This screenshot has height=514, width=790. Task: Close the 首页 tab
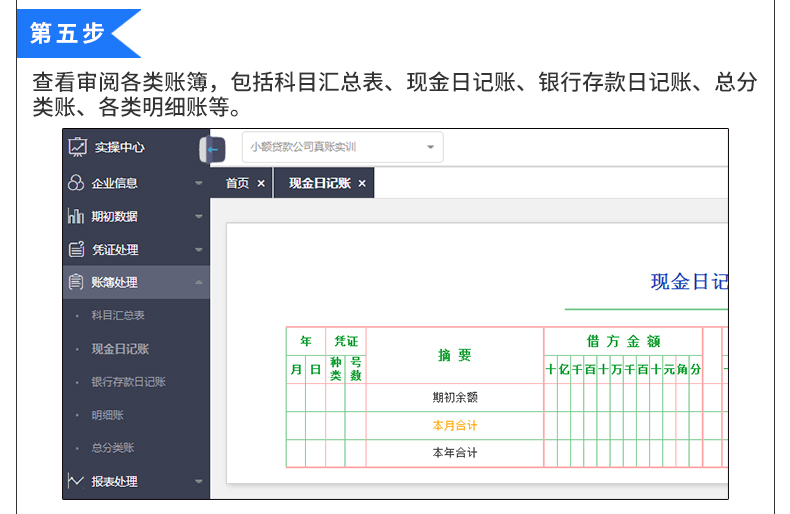click(x=261, y=183)
